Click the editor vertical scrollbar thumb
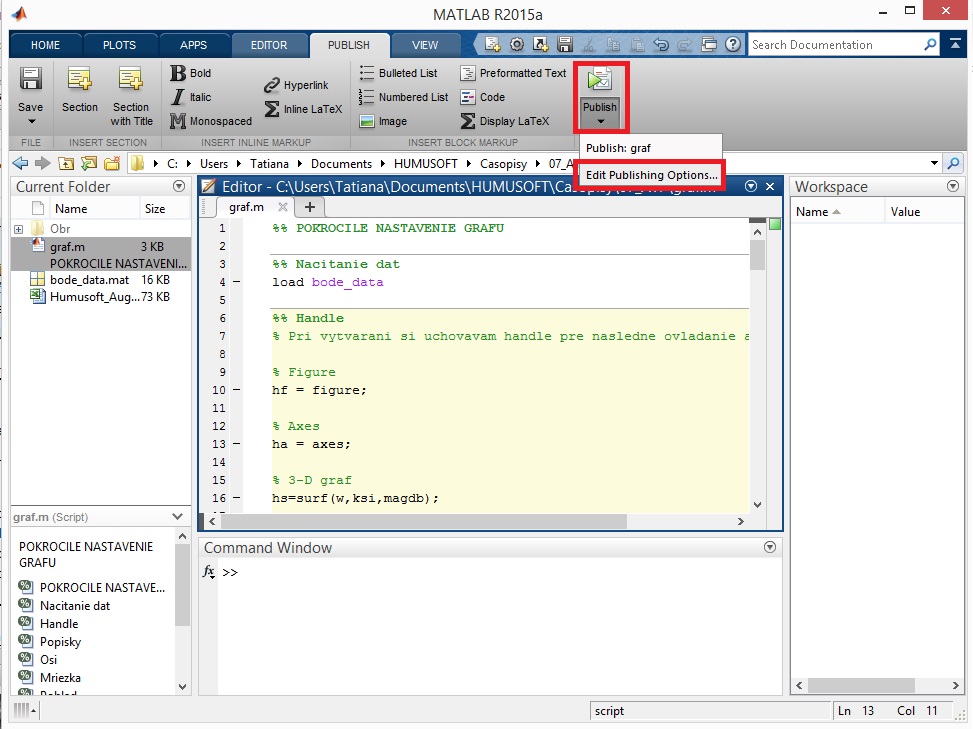 coord(757,254)
